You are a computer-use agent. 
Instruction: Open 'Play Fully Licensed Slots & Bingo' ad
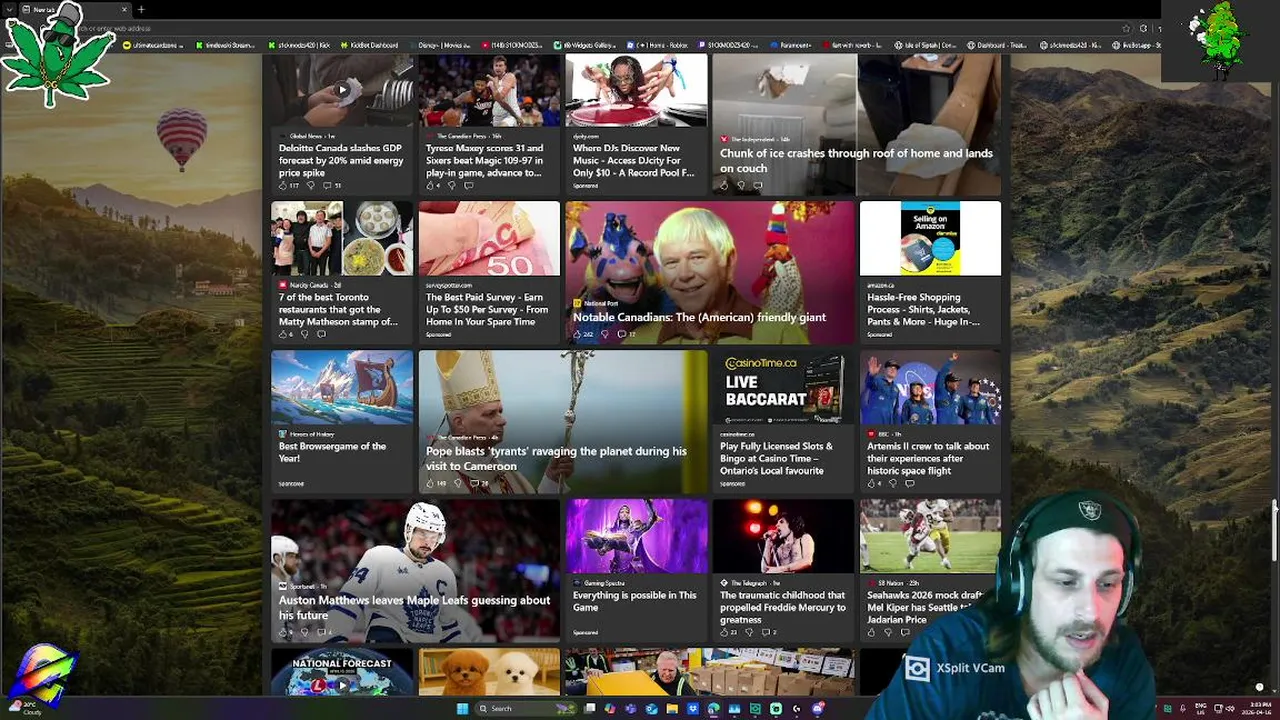coord(776,458)
